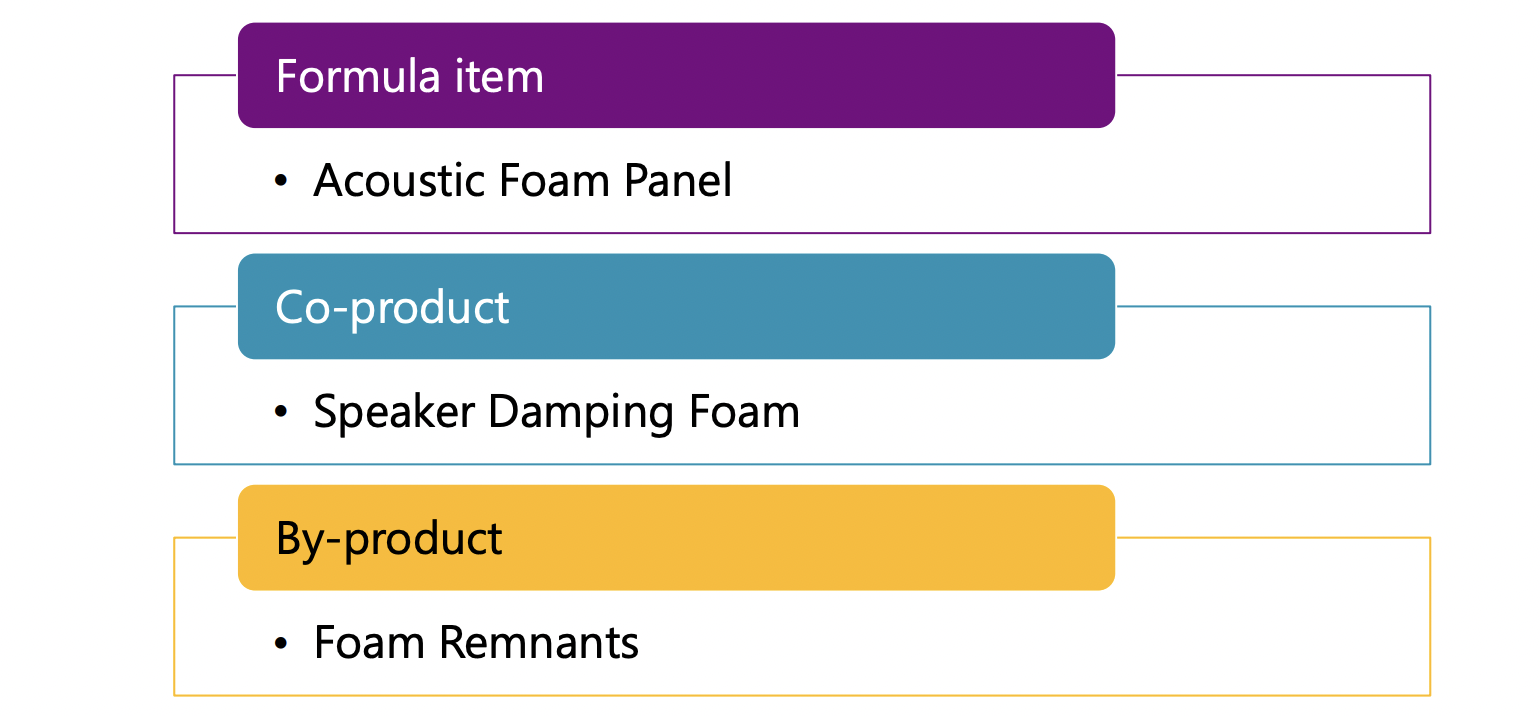Screen dimensions: 1540x716
Task: Select the Foam Remnants bullet text
Action: [476, 643]
